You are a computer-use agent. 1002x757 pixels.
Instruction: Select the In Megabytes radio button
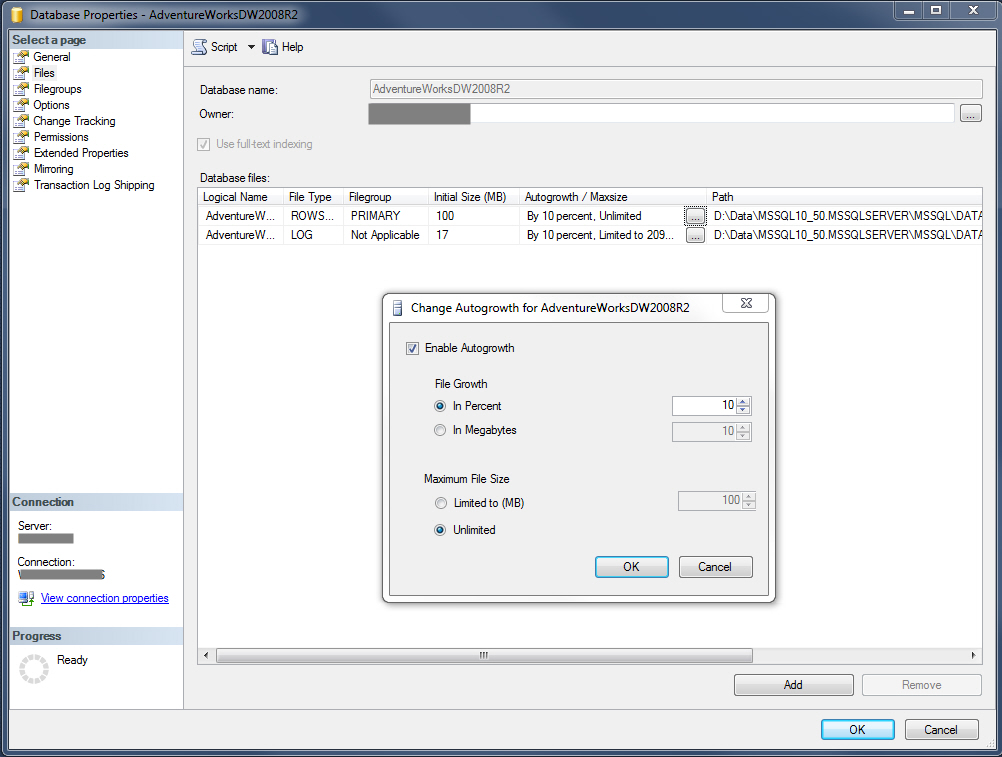440,430
